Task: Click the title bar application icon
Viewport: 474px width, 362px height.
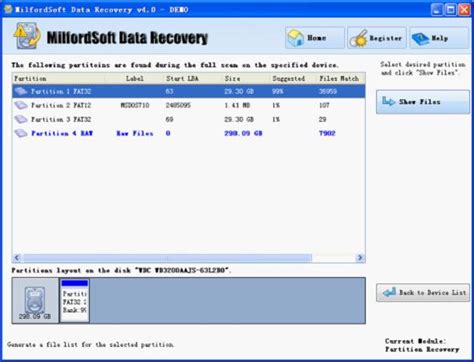Action: tap(8, 9)
